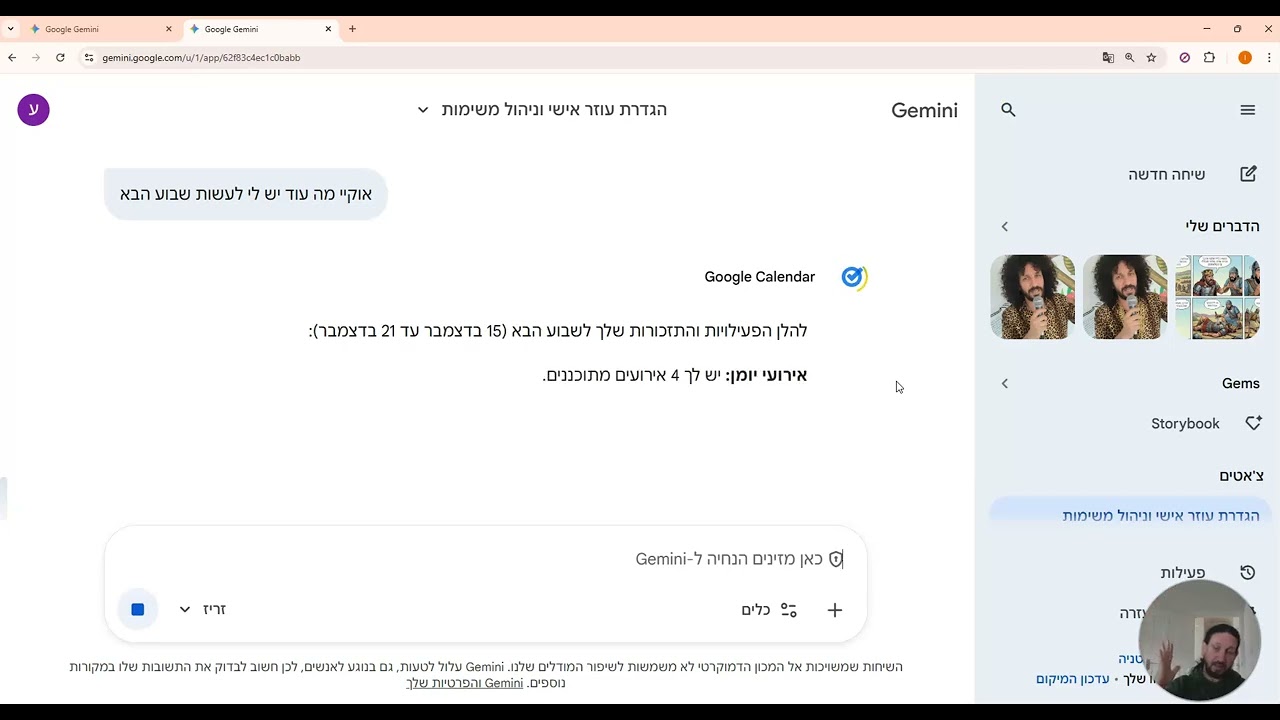Click the site information icon beside the URL
This screenshot has width=1280, height=720.
tap(89, 58)
